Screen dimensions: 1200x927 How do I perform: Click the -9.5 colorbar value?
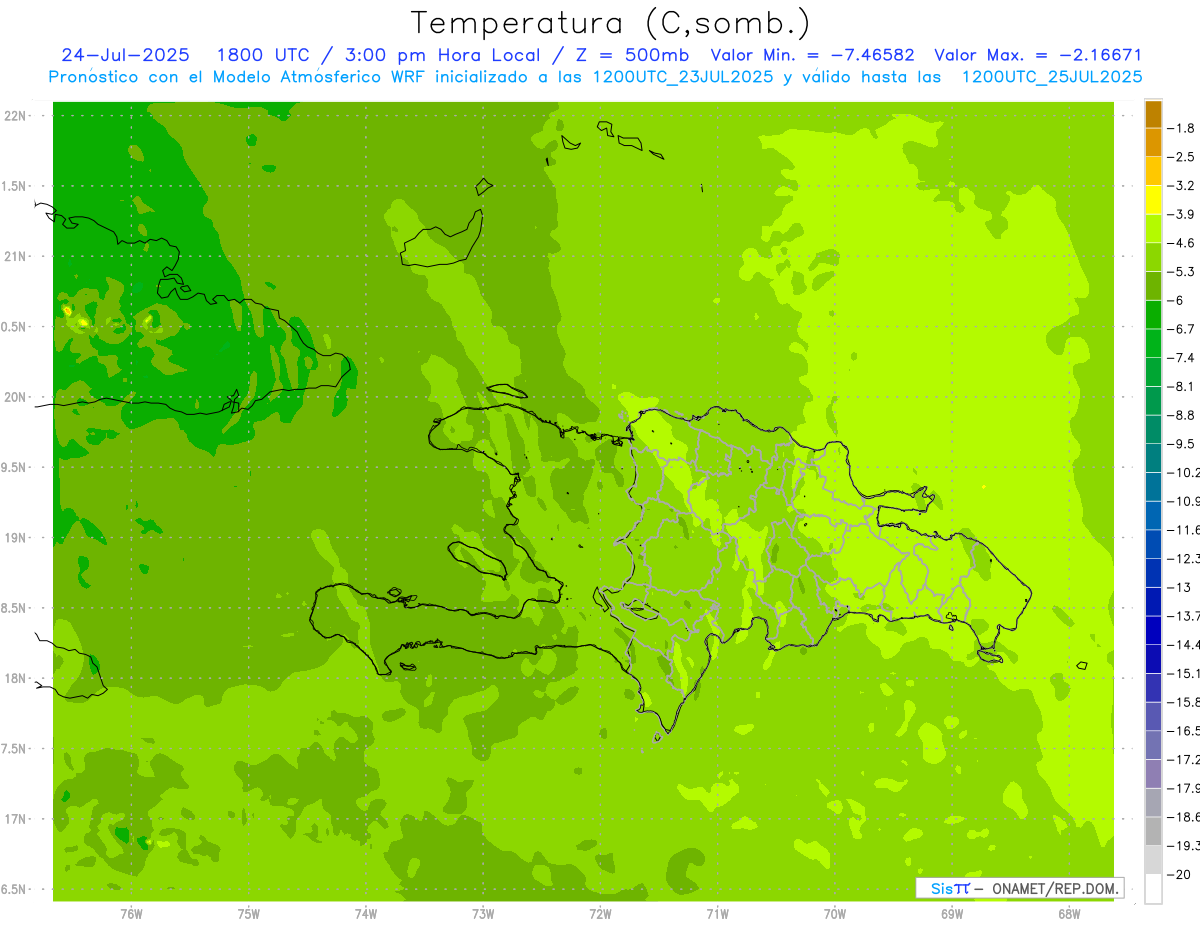point(1182,443)
